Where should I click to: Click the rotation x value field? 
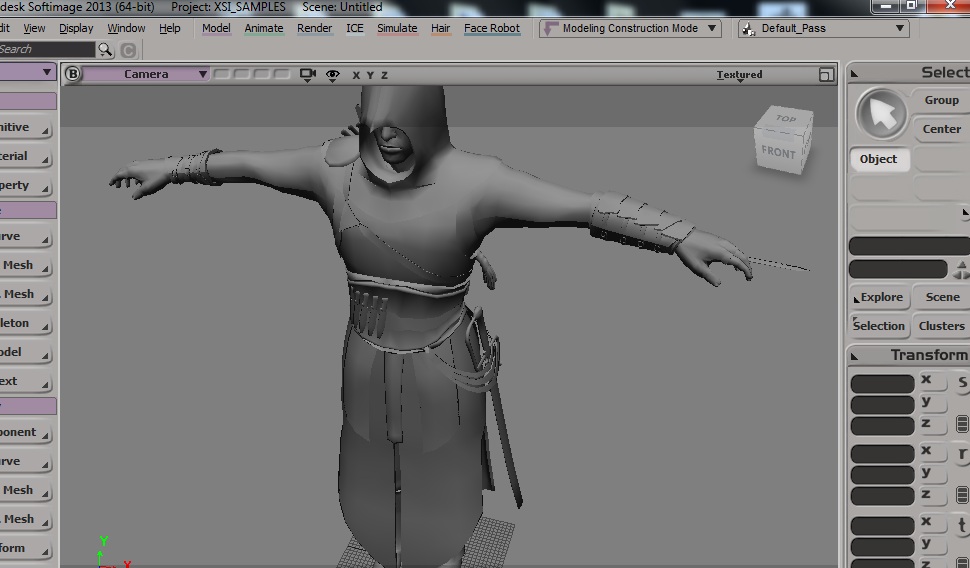pos(882,454)
